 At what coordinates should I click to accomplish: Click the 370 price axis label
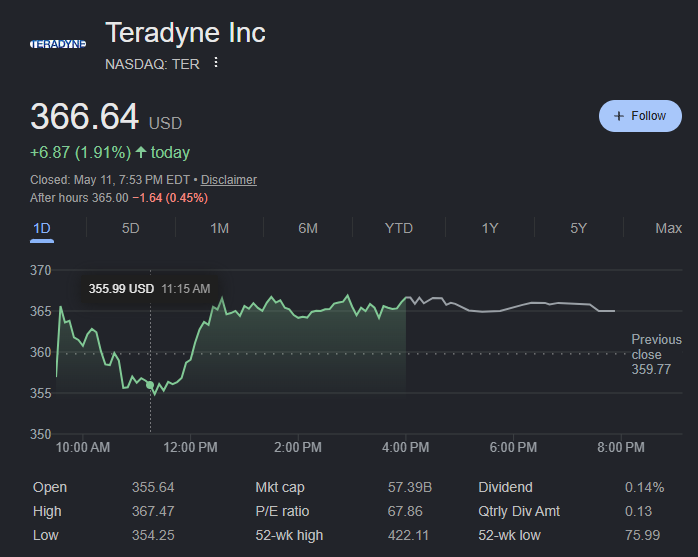(41, 270)
